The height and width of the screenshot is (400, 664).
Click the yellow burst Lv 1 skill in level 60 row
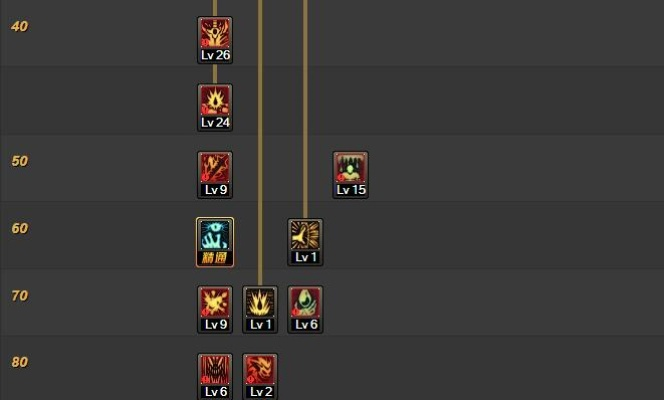tap(305, 242)
